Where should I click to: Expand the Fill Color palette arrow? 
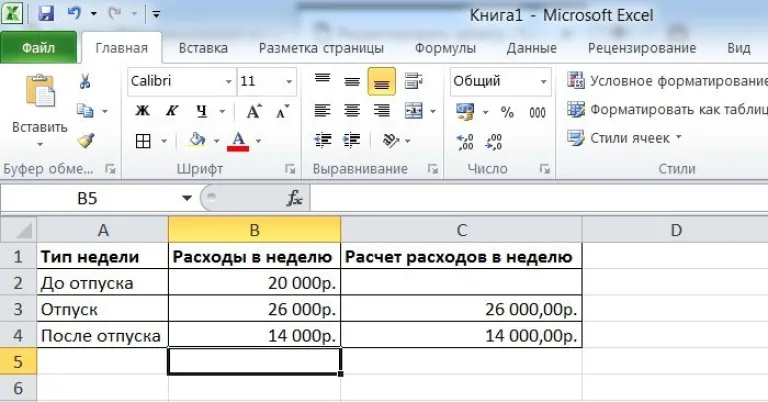(216, 142)
